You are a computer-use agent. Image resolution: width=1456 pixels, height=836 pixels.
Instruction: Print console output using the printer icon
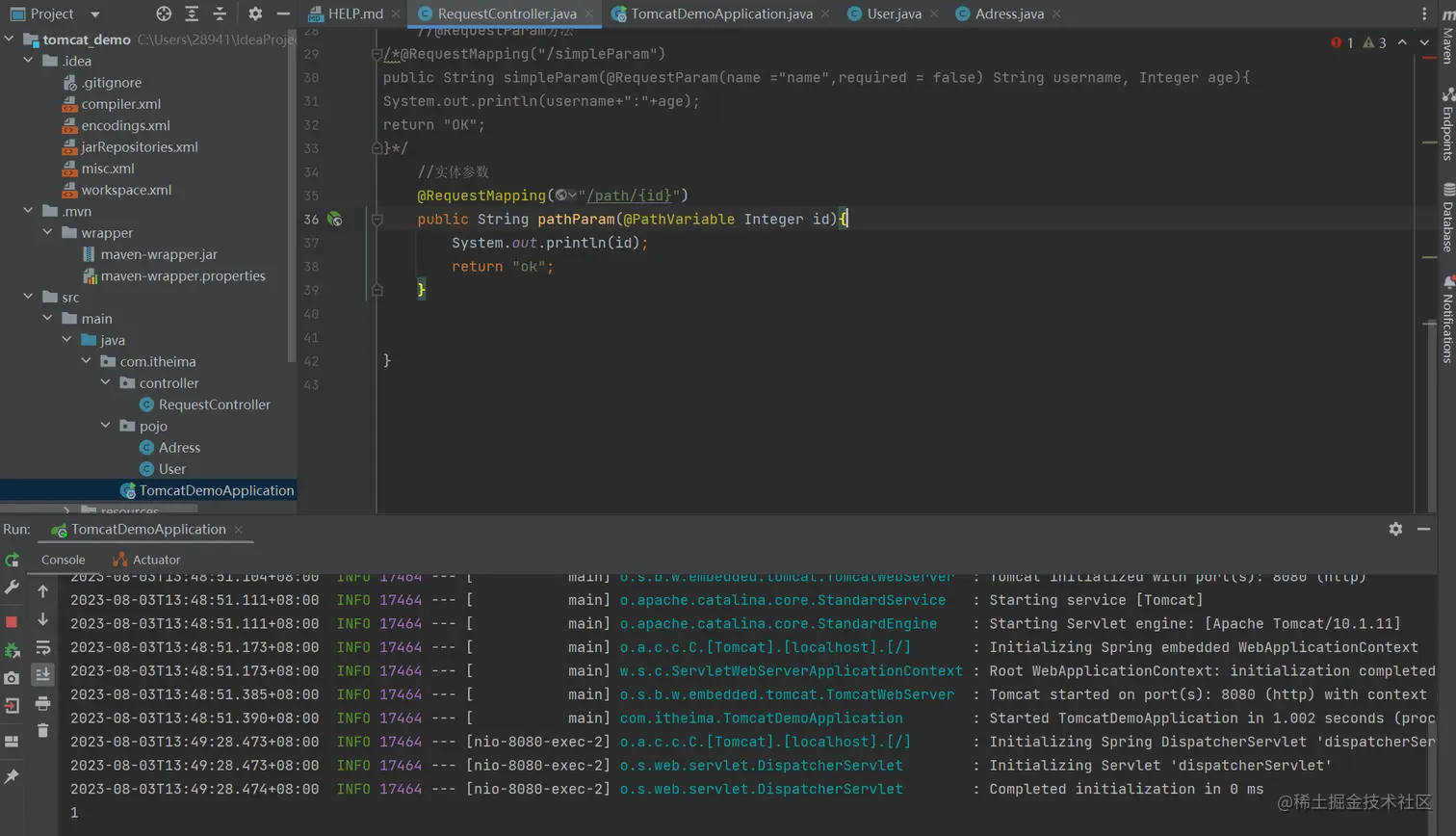pos(42,704)
